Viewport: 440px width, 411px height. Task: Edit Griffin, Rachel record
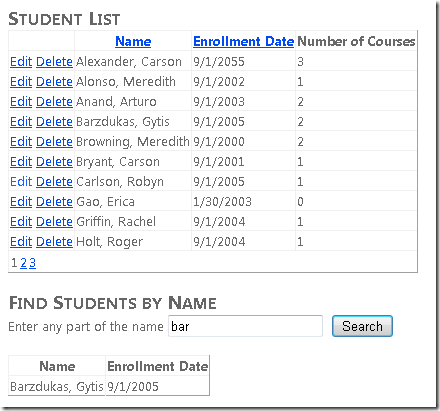21,222
